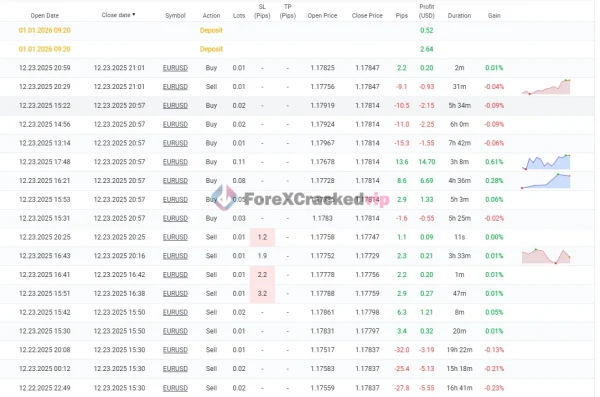This screenshot has width=600, height=397.
Task: Open EURUSD link for trade opened 15:53
Action: (x=175, y=199)
